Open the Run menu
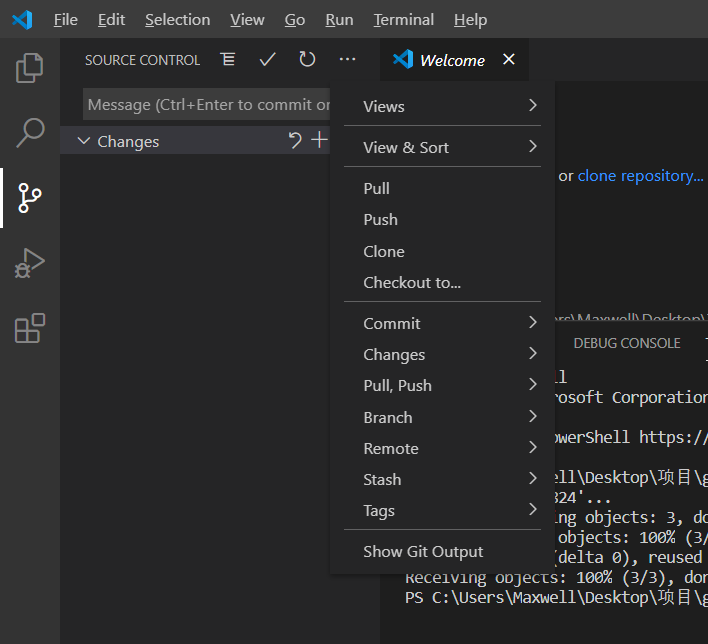Viewport: 708px width, 644px height. tap(339, 20)
